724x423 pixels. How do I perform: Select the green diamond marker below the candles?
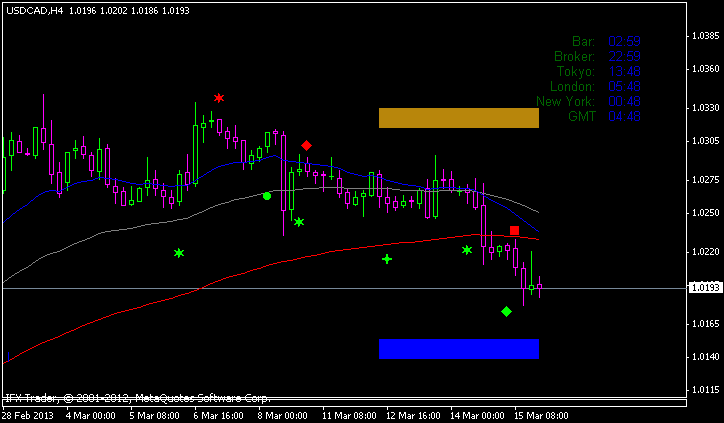[x=506, y=312]
